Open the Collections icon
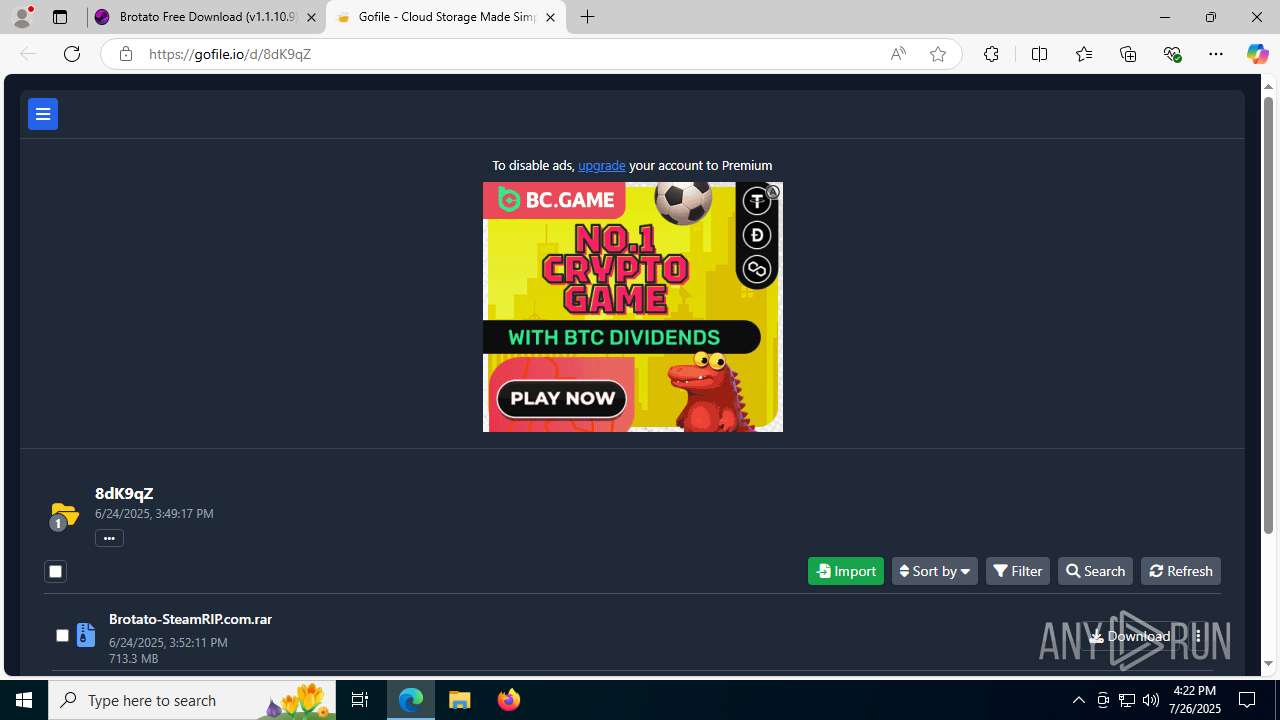 (1128, 54)
